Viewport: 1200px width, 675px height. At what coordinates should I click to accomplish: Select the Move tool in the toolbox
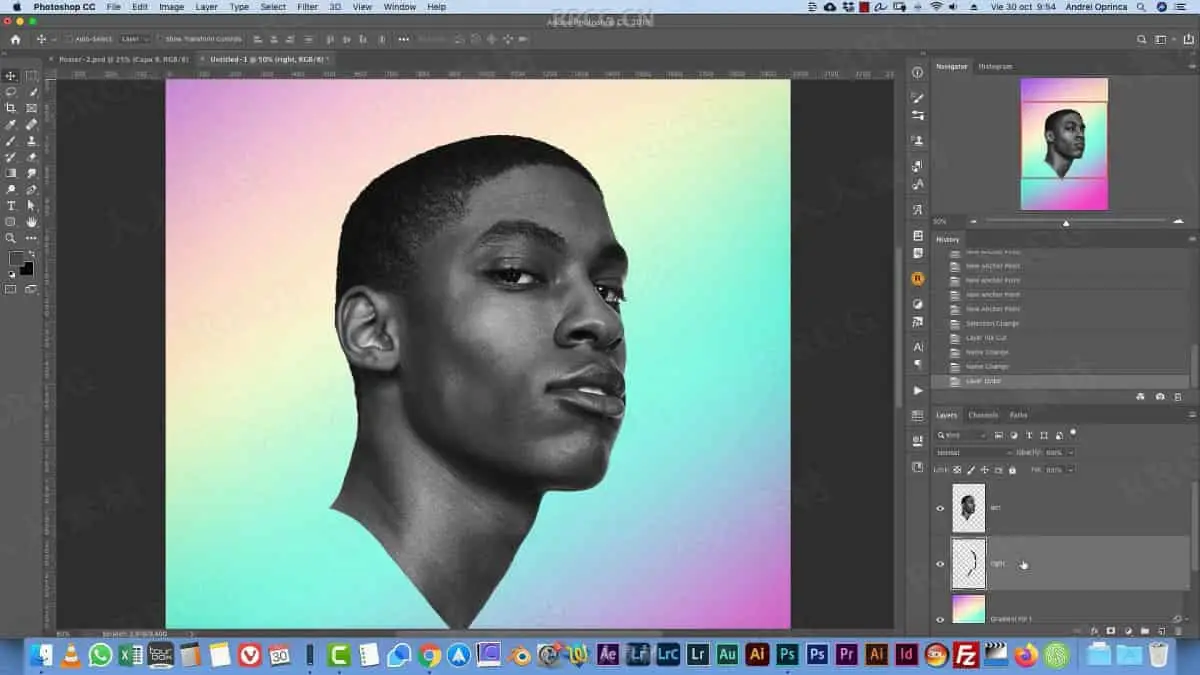[x=11, y=76]
